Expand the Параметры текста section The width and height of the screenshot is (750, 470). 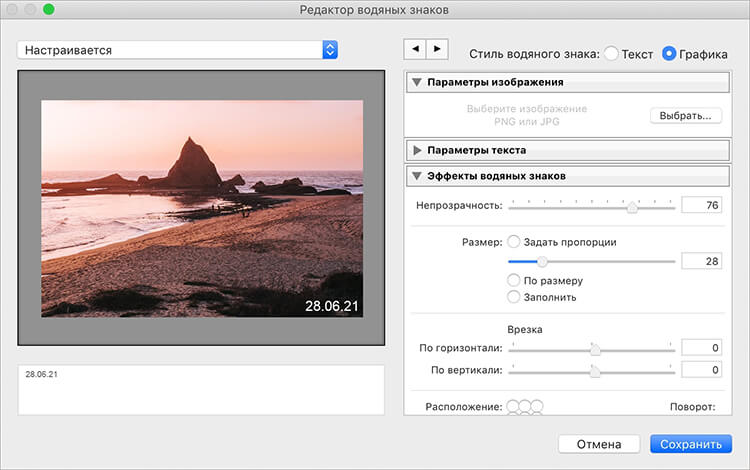click(417, 150)
